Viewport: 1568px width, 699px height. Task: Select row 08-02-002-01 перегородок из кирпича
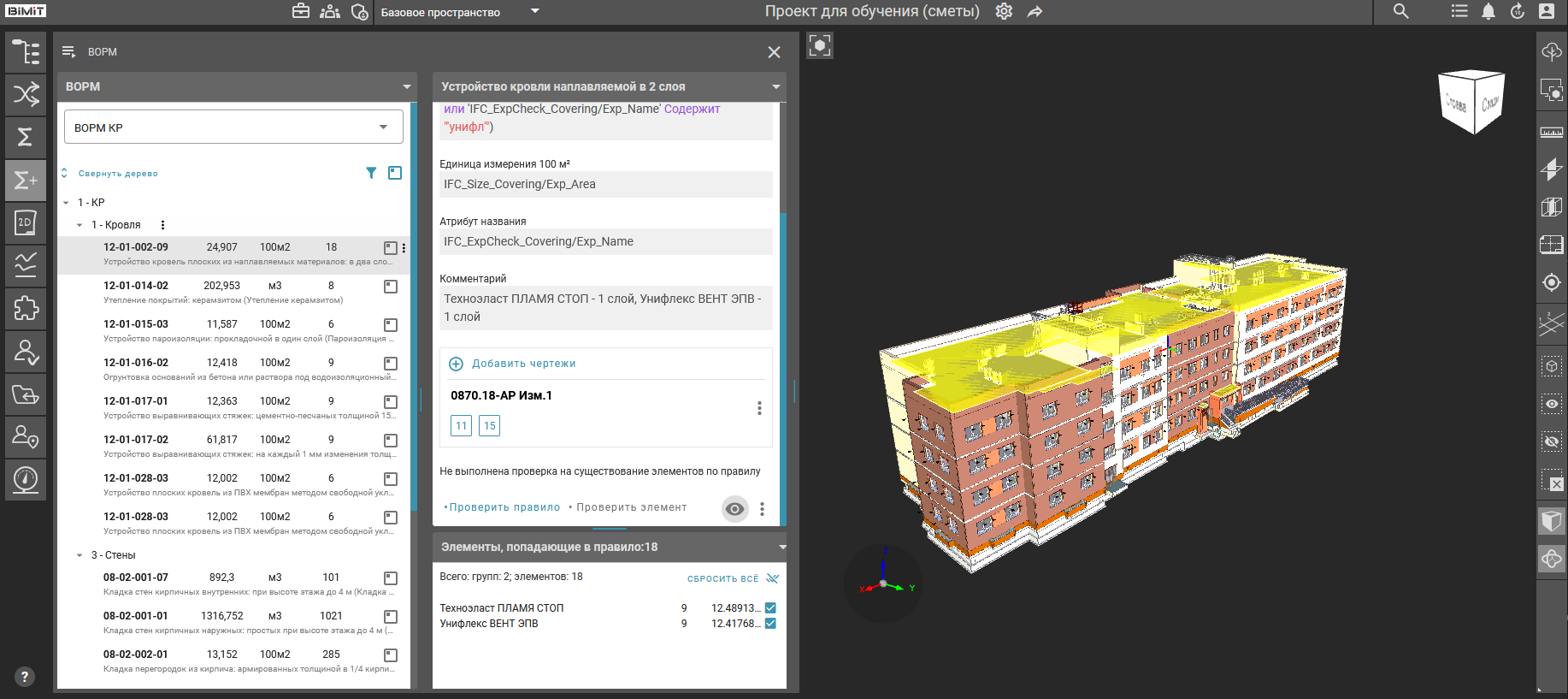point(233,661)
